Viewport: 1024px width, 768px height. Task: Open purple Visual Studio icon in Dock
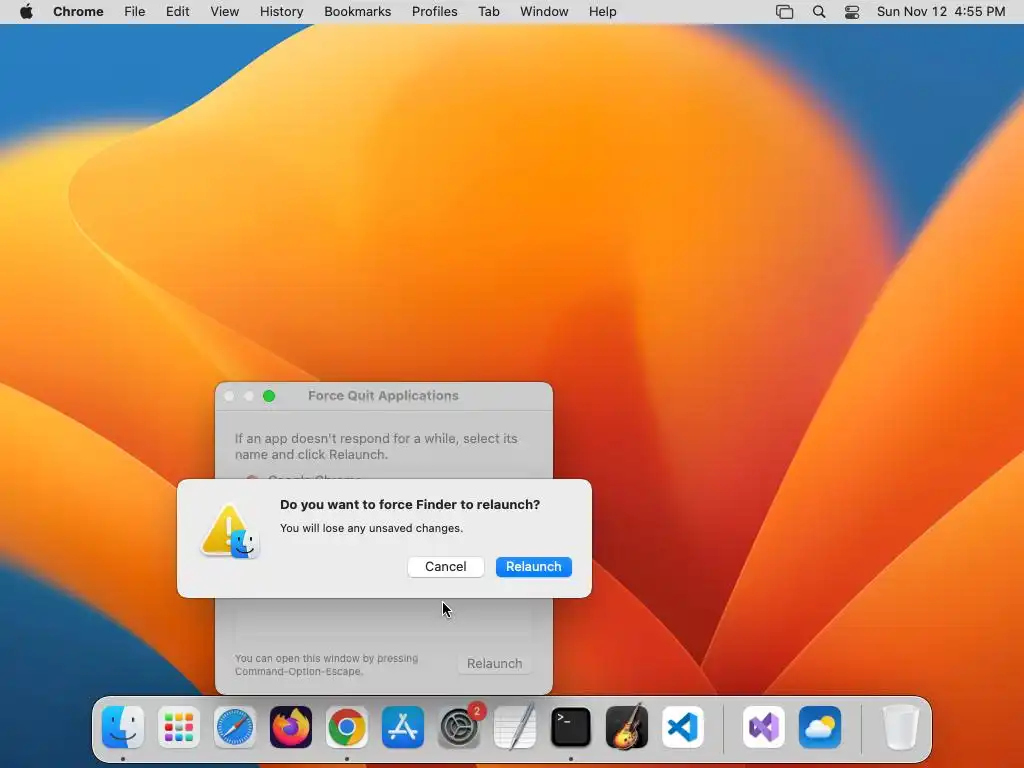point(764,727)
